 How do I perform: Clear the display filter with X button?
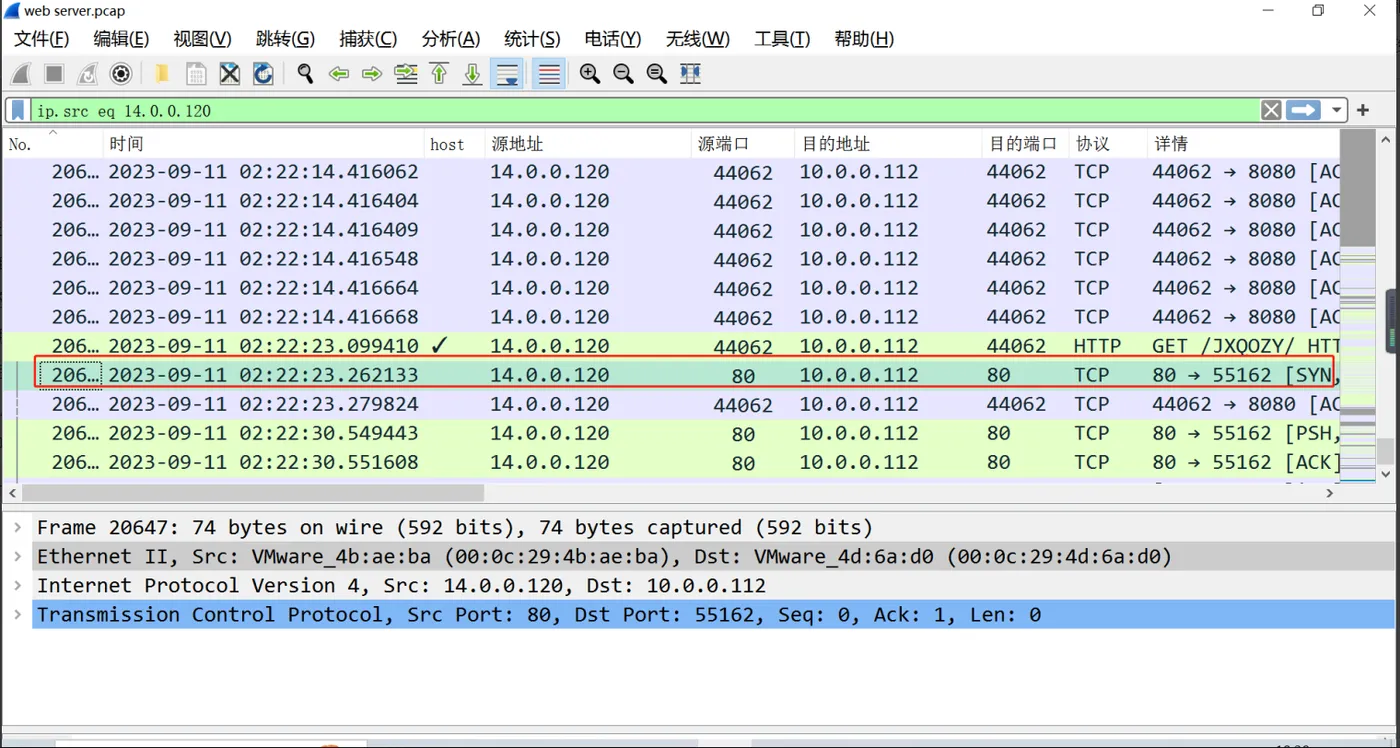coord(1271,110)
